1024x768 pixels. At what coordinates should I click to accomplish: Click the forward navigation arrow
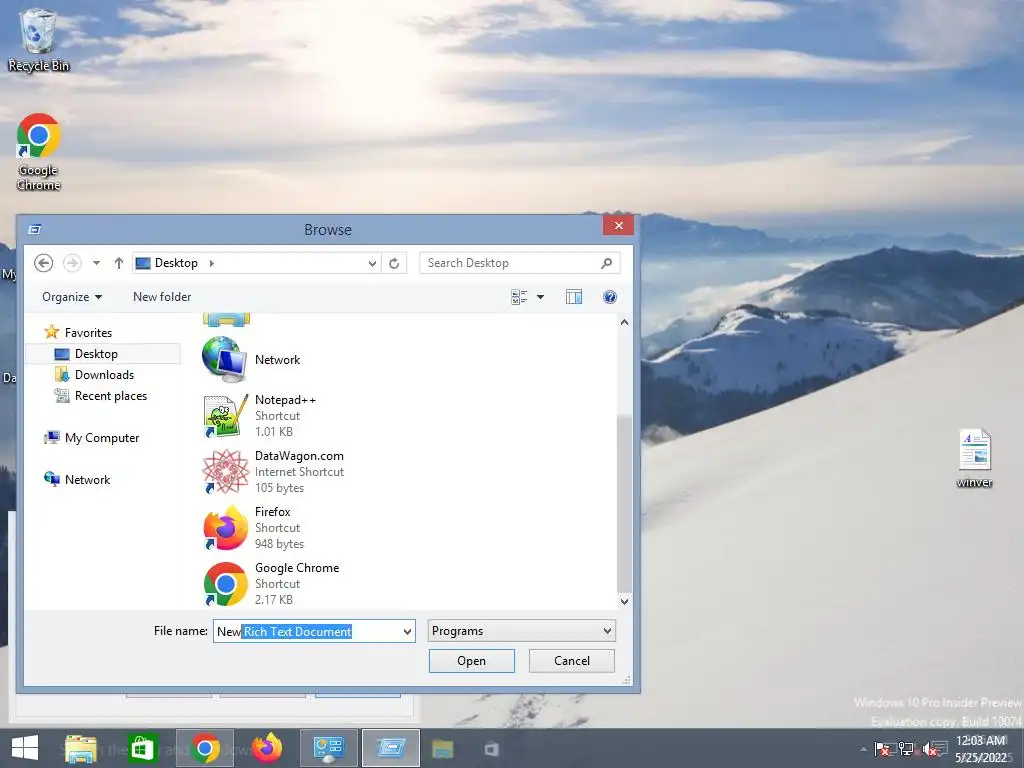click(72, 263)
